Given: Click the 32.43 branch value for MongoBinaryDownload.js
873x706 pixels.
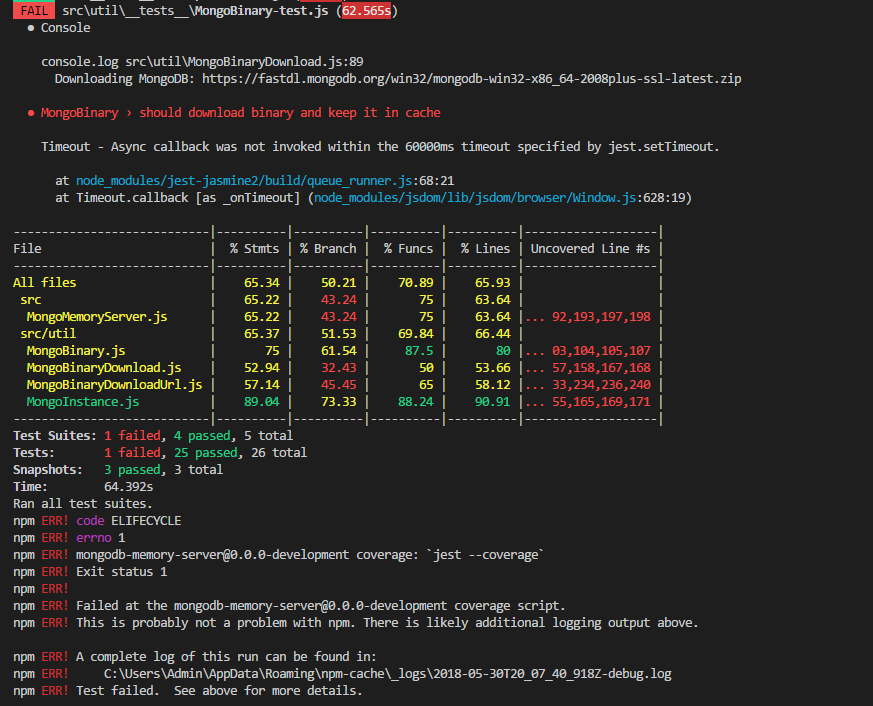Looking at the screenshot, I should pos(339,368).
